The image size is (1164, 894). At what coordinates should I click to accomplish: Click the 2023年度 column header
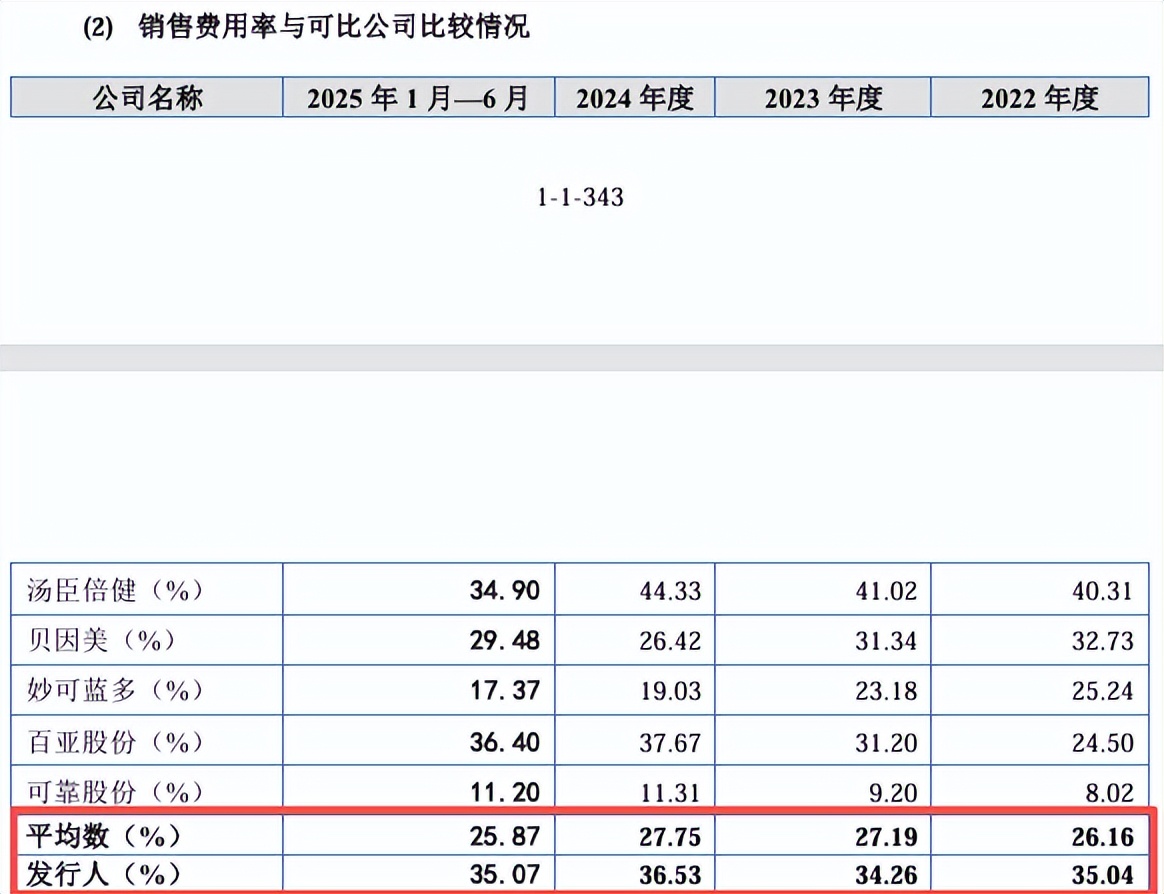[x=823, y=98]
